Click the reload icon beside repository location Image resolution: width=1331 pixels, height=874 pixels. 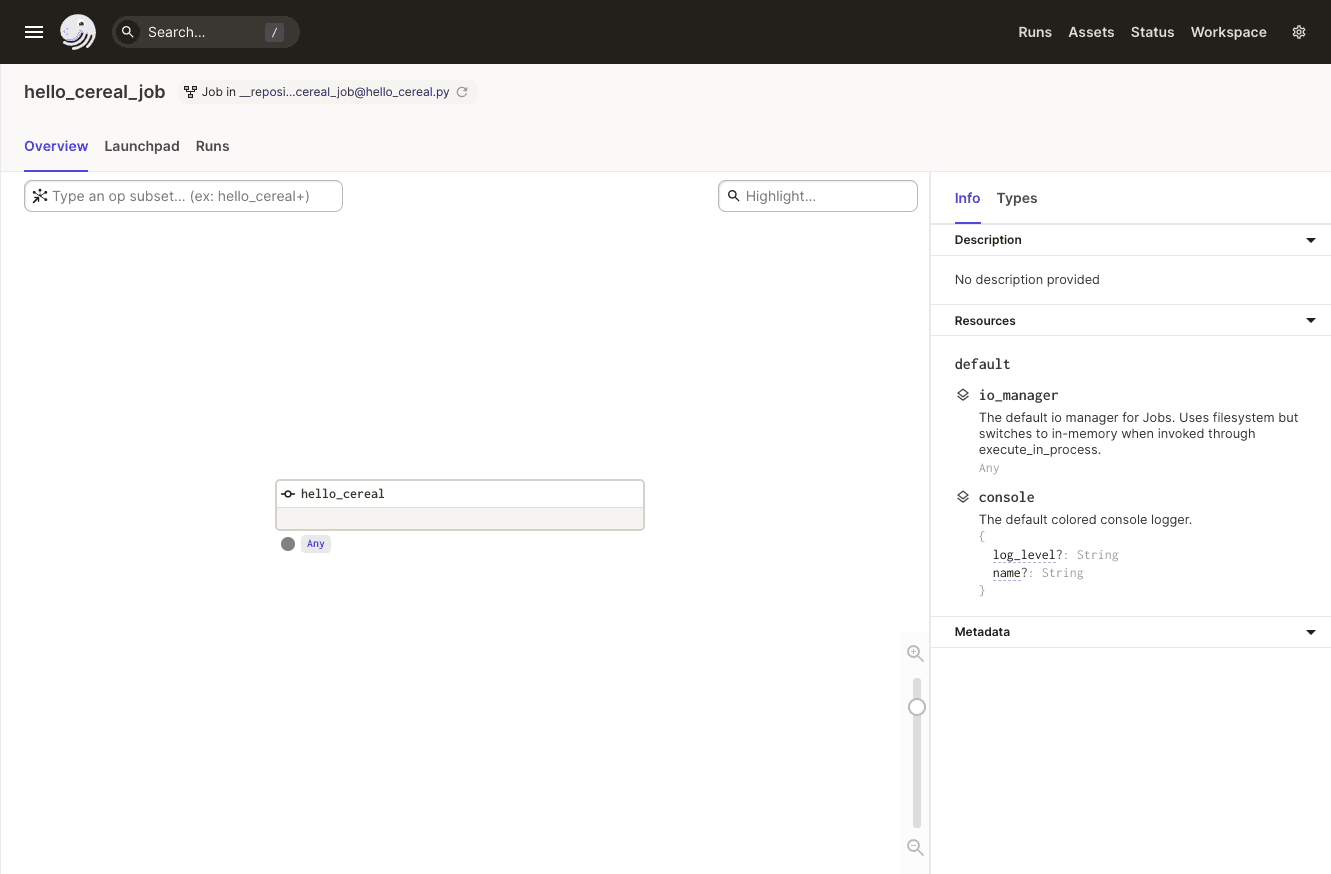[462, 92]
